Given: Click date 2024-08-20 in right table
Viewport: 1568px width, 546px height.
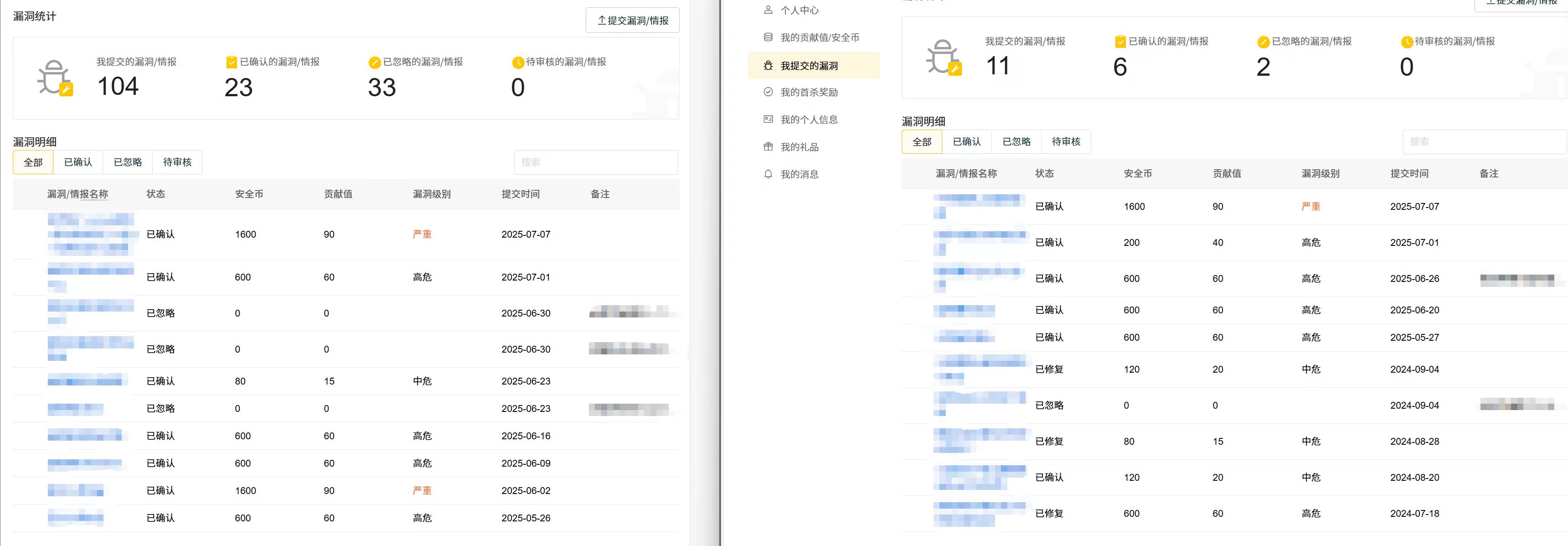Looking at the screenshot, I should coord(1414,478).
